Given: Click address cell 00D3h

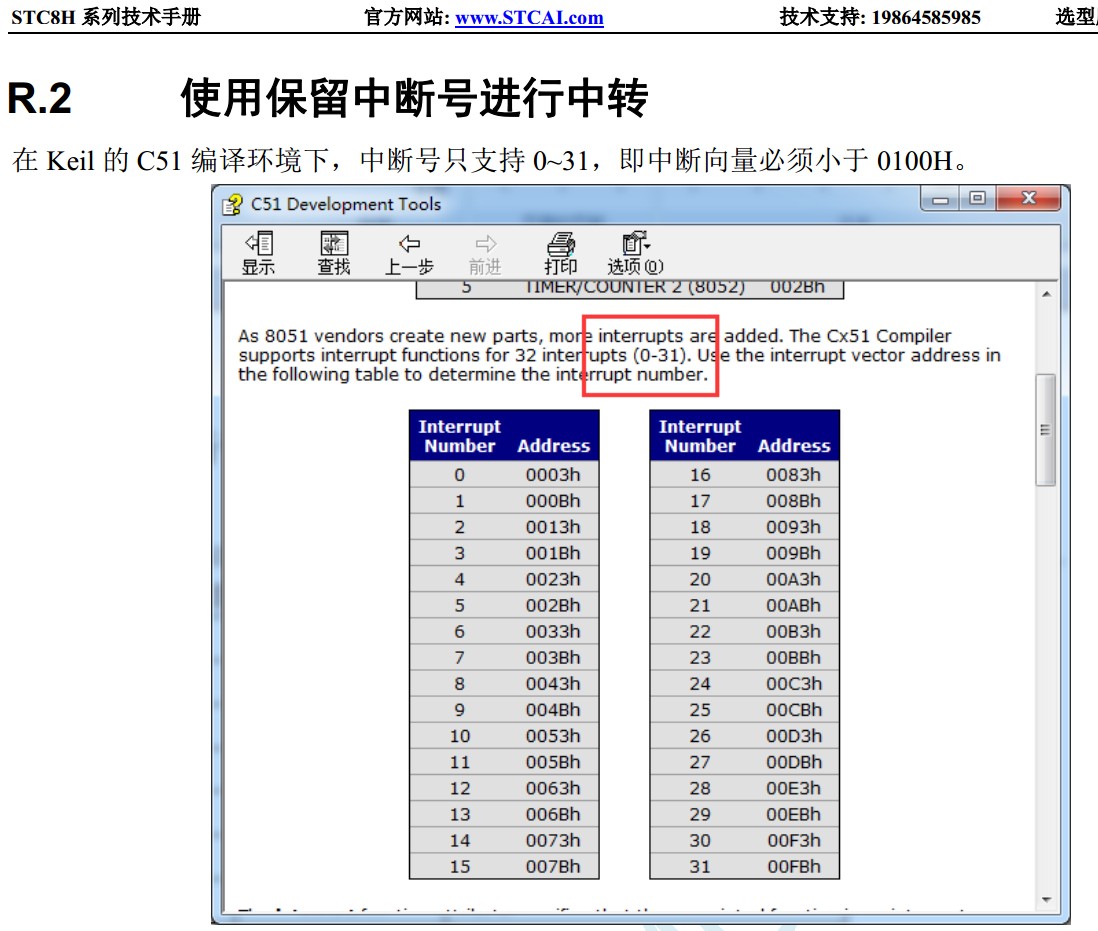Looking at the screenshot, I should pos(793,736).
